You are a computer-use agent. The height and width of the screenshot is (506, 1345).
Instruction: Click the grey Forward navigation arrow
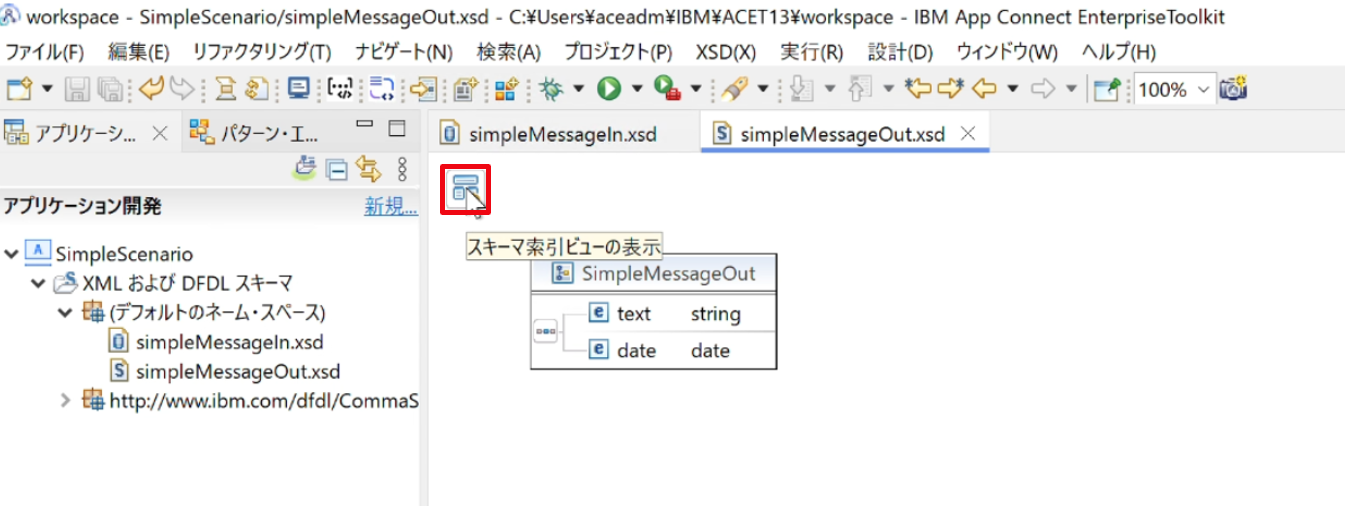[1043, 89]
